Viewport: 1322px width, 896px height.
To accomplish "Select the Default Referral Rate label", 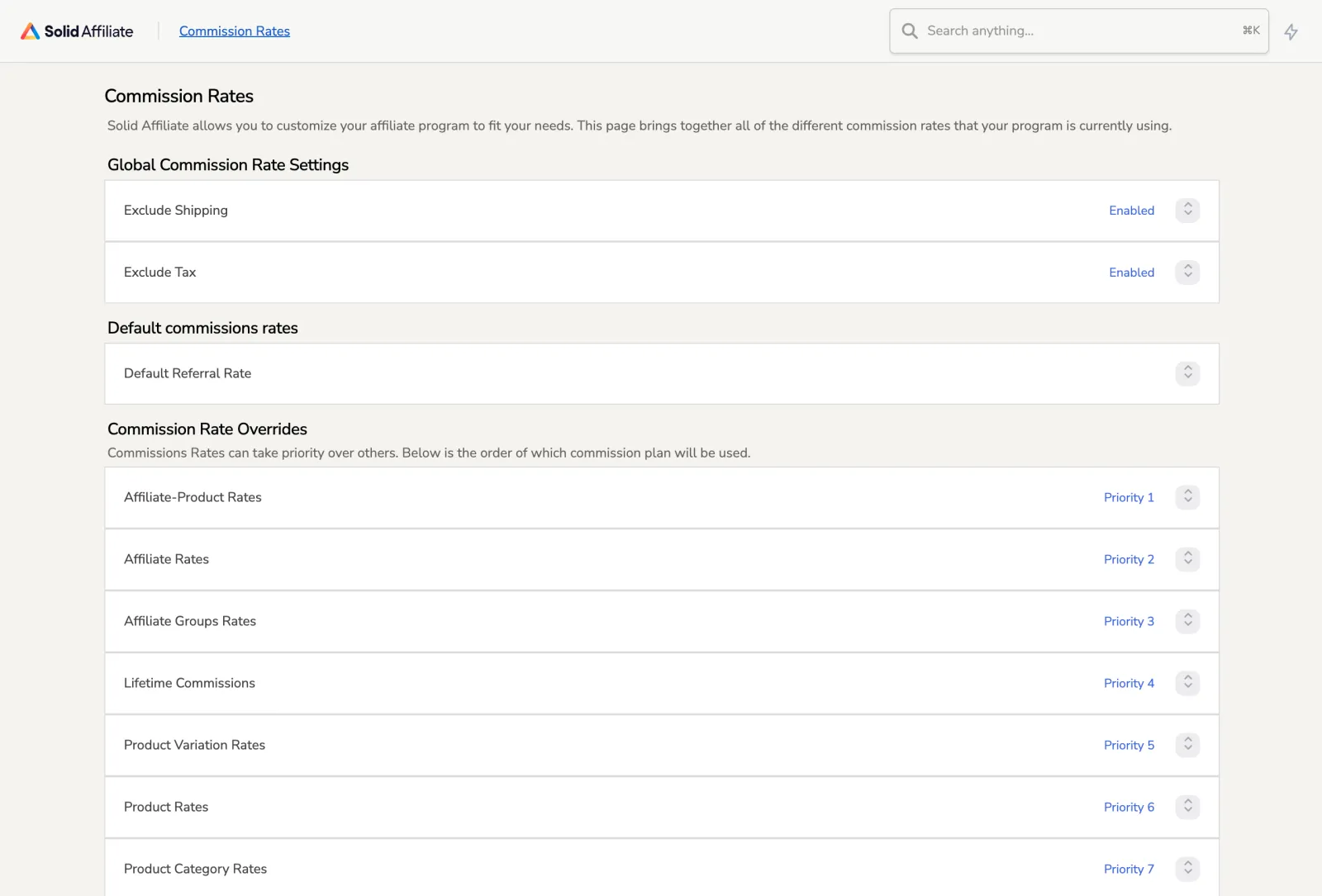I will [188, 373].
